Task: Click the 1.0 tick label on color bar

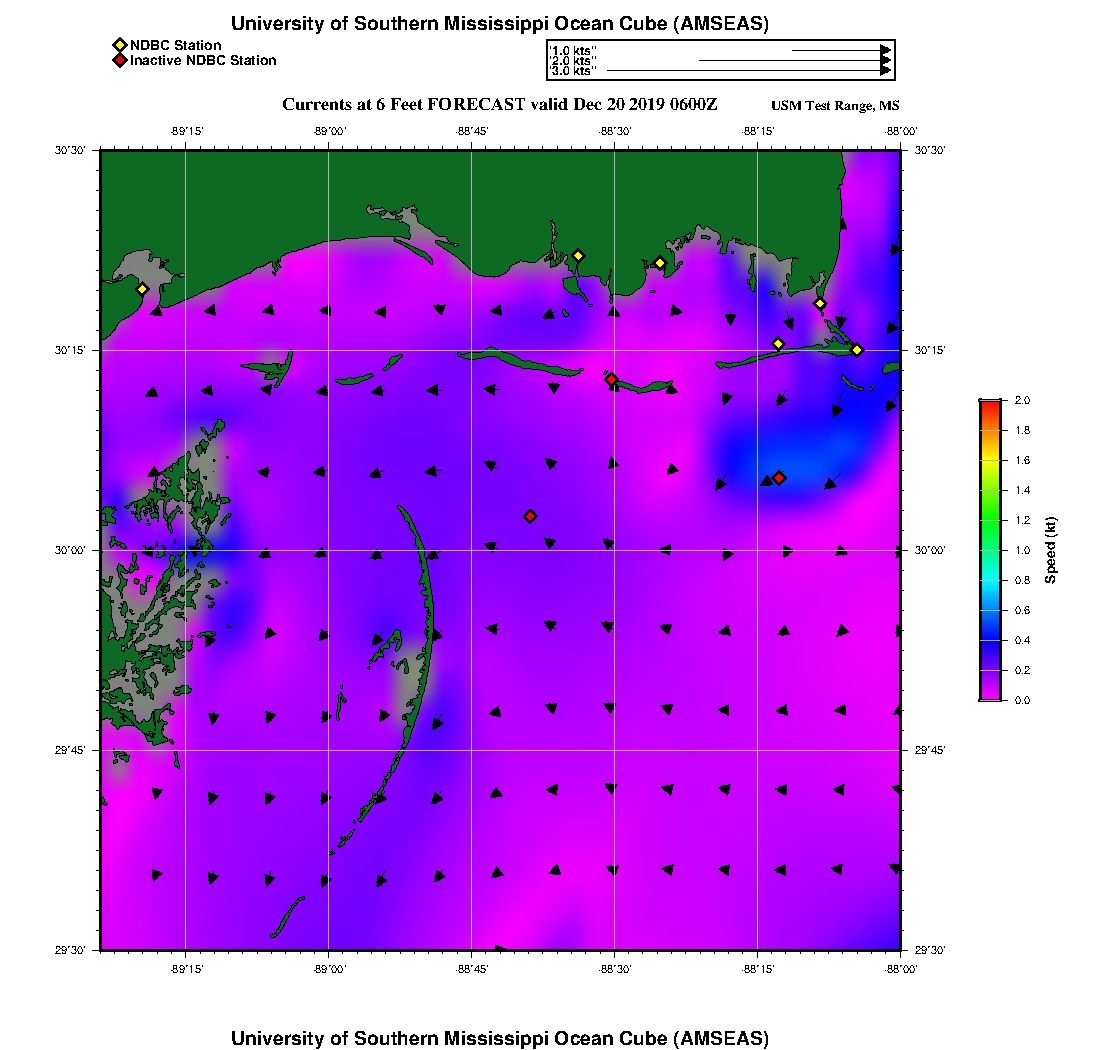Action: (x=1023, y=550)
